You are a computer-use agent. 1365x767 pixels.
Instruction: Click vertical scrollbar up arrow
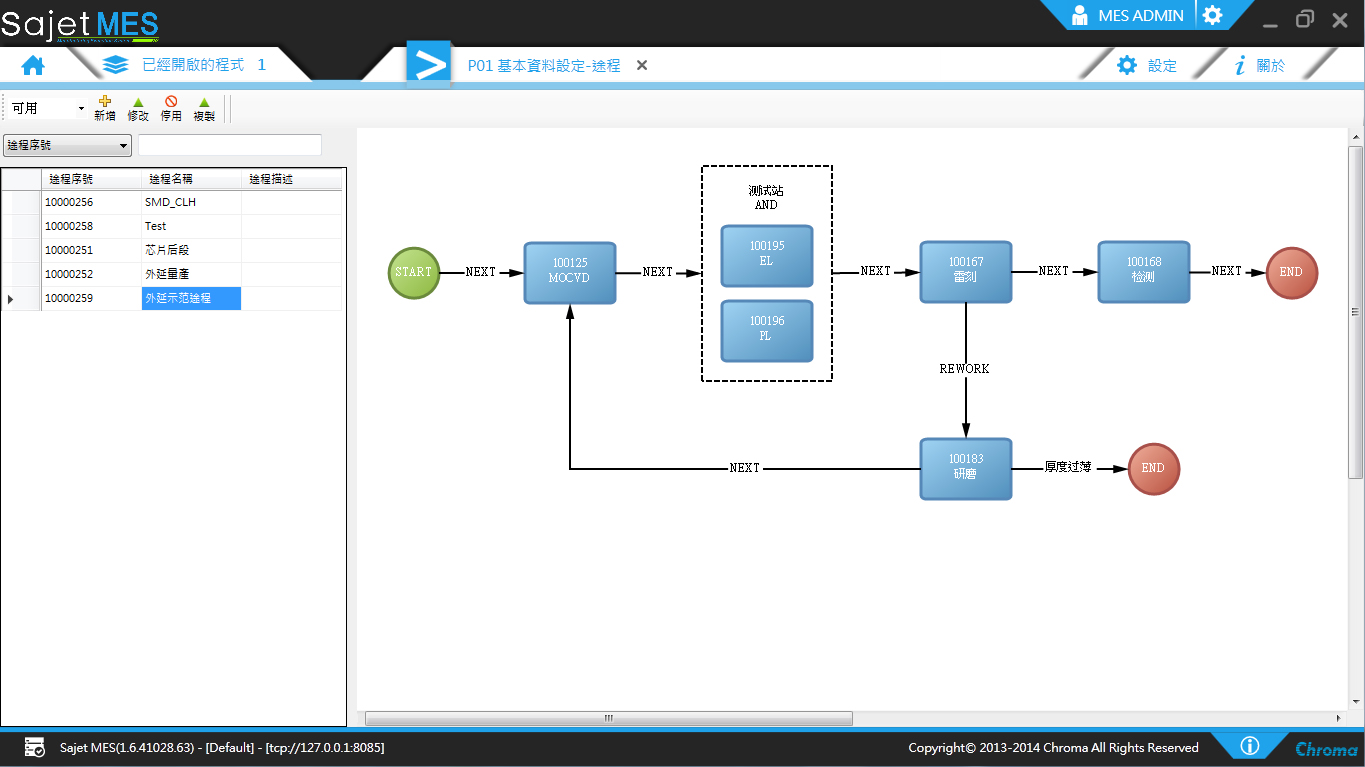[x=1356, y=137]
